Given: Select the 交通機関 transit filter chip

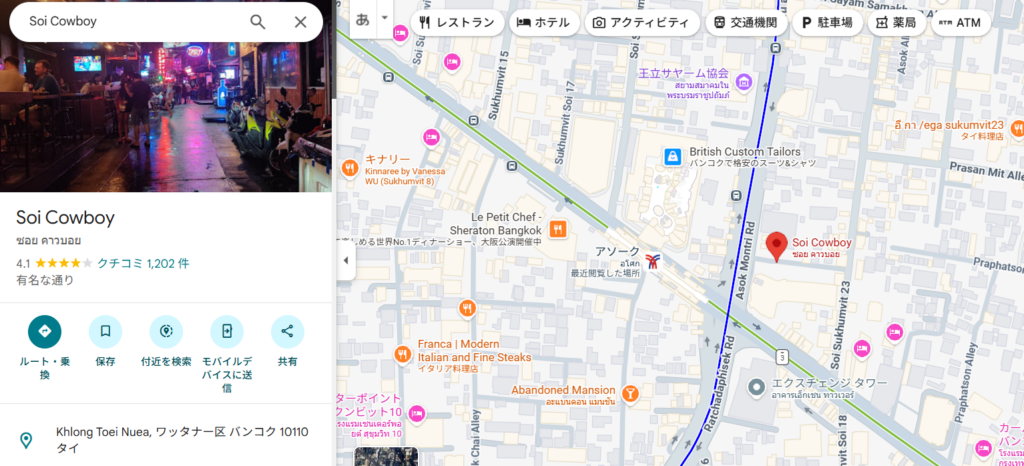Looking at the screenshot, I should [x=746, y=23].
